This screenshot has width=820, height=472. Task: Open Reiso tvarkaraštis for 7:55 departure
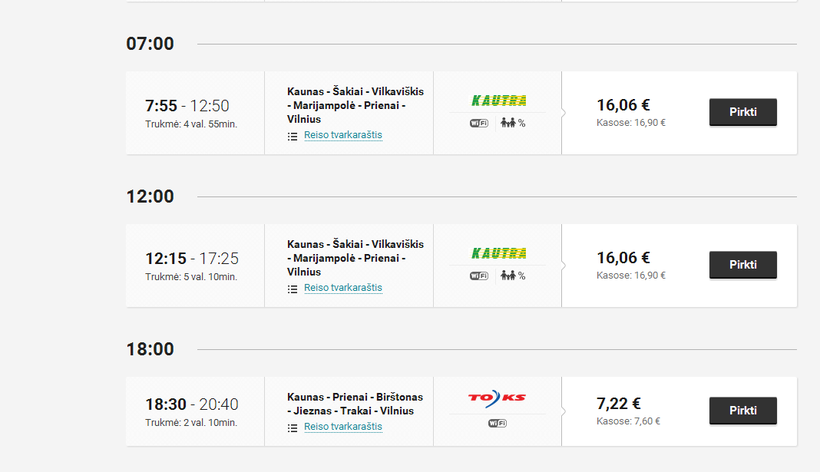(343, 135)
